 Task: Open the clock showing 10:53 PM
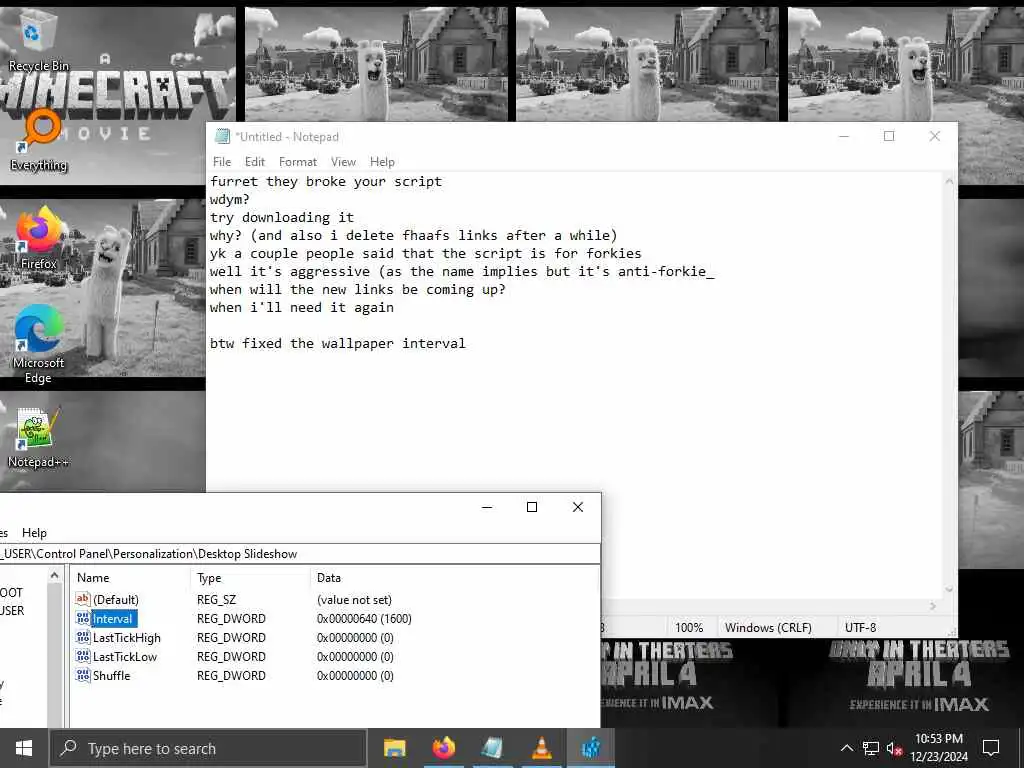tap(938, 748)
